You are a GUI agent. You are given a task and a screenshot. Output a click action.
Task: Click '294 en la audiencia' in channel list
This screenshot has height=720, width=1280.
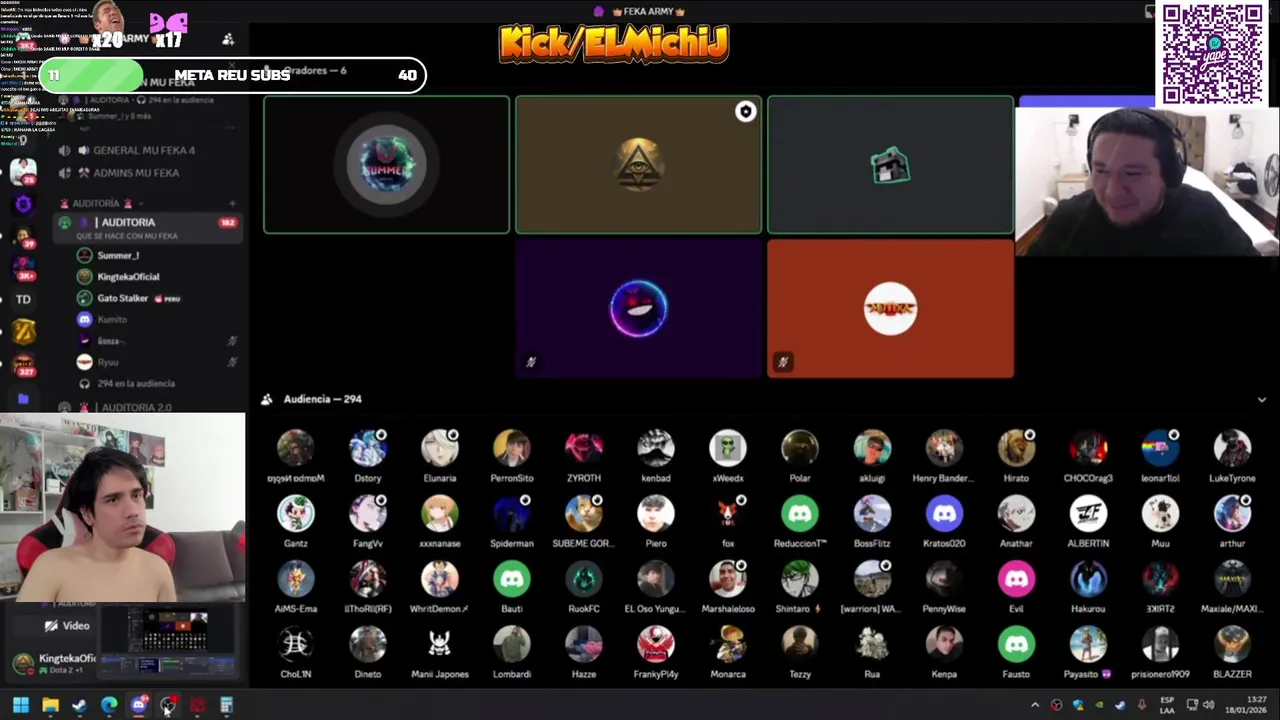[136, 383]
